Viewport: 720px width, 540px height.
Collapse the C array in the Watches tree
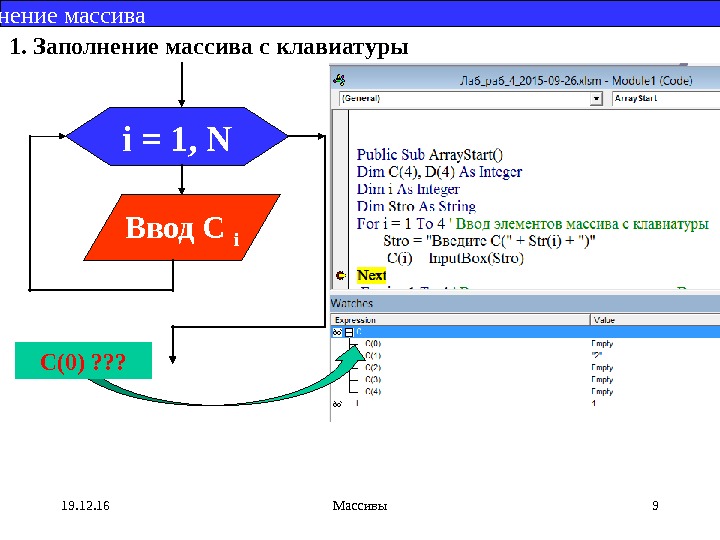tap(349, 332)
